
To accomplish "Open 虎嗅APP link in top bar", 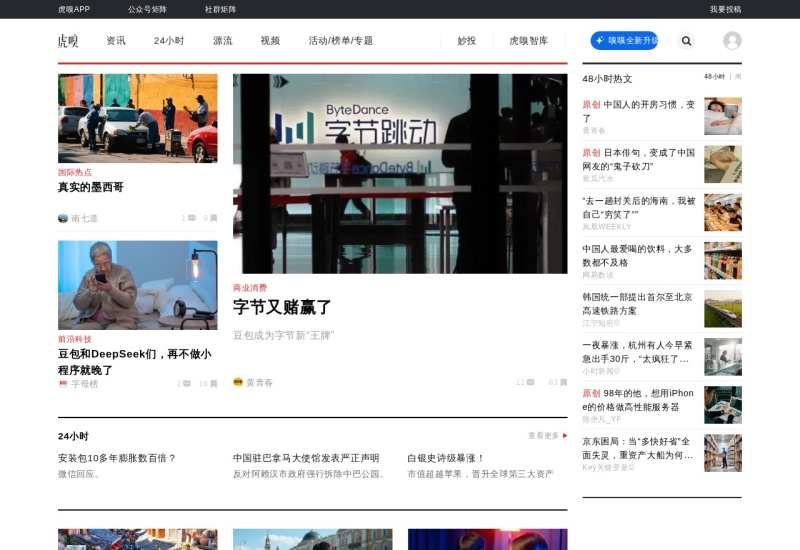I will 74,9.
